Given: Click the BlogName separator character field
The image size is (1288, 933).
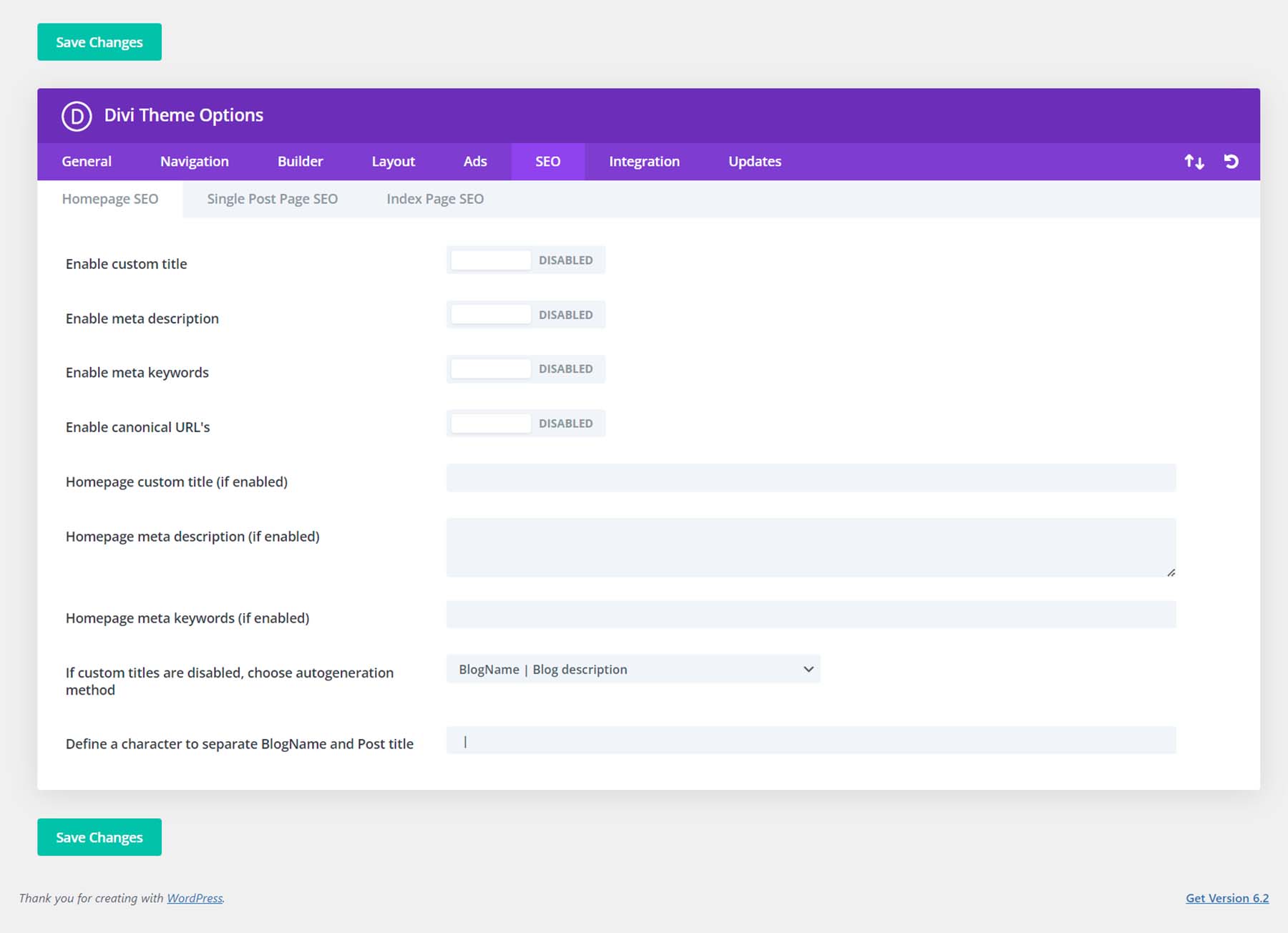Looking at the screenshot, I should (x=810, y=741).
